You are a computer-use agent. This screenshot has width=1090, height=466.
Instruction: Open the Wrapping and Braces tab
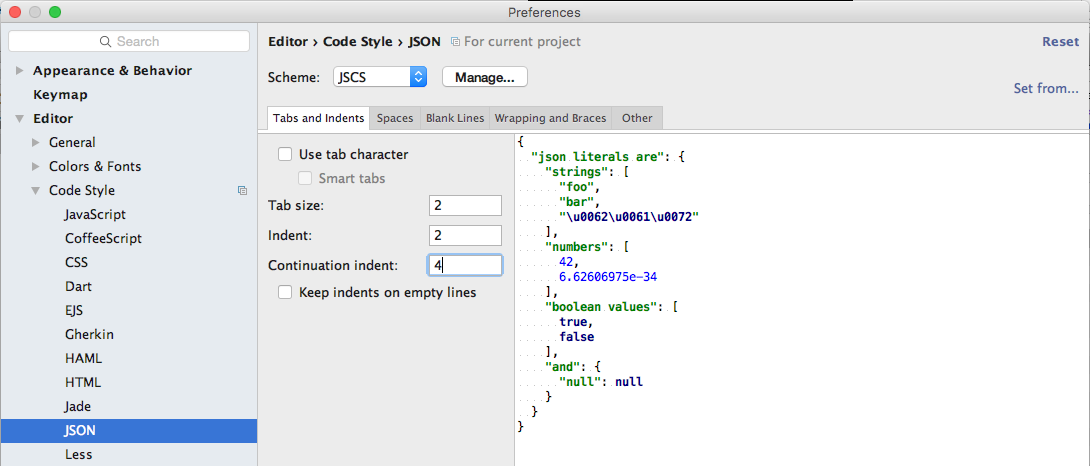[550, 118]
